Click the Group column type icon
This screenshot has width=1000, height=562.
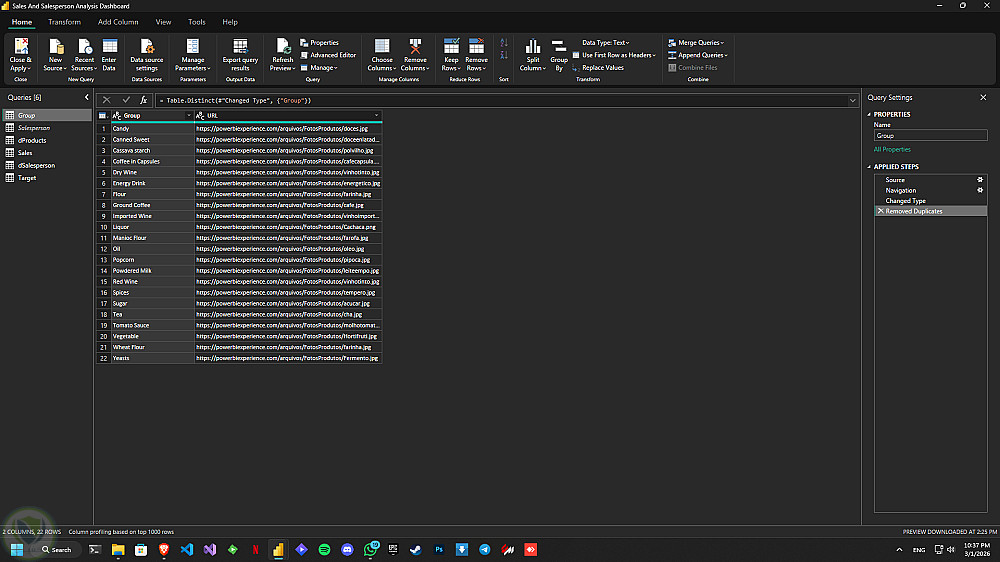[x=117, y=115]
